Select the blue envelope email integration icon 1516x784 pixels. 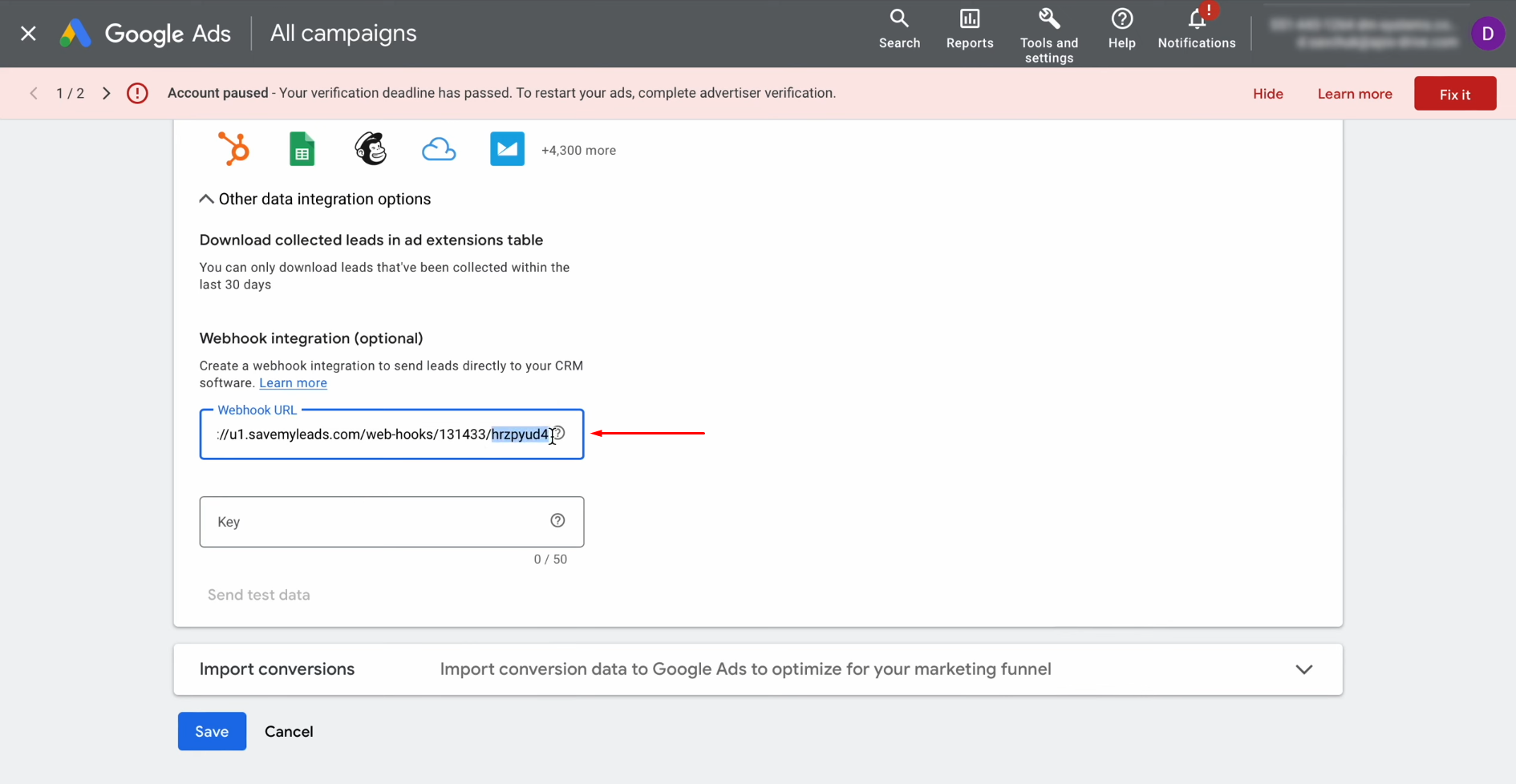coord(507,149)
